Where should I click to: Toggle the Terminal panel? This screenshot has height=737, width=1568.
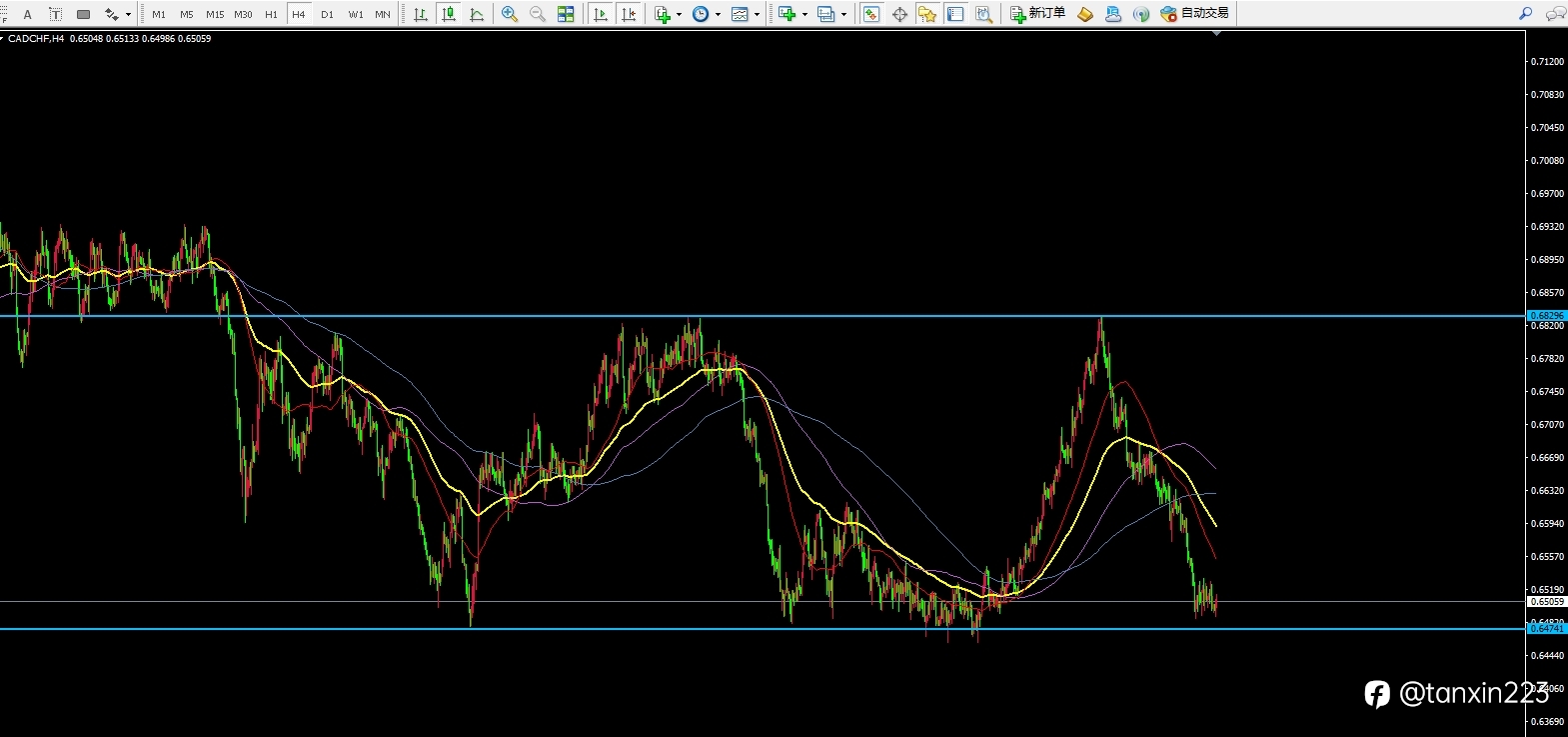point(955,14)
